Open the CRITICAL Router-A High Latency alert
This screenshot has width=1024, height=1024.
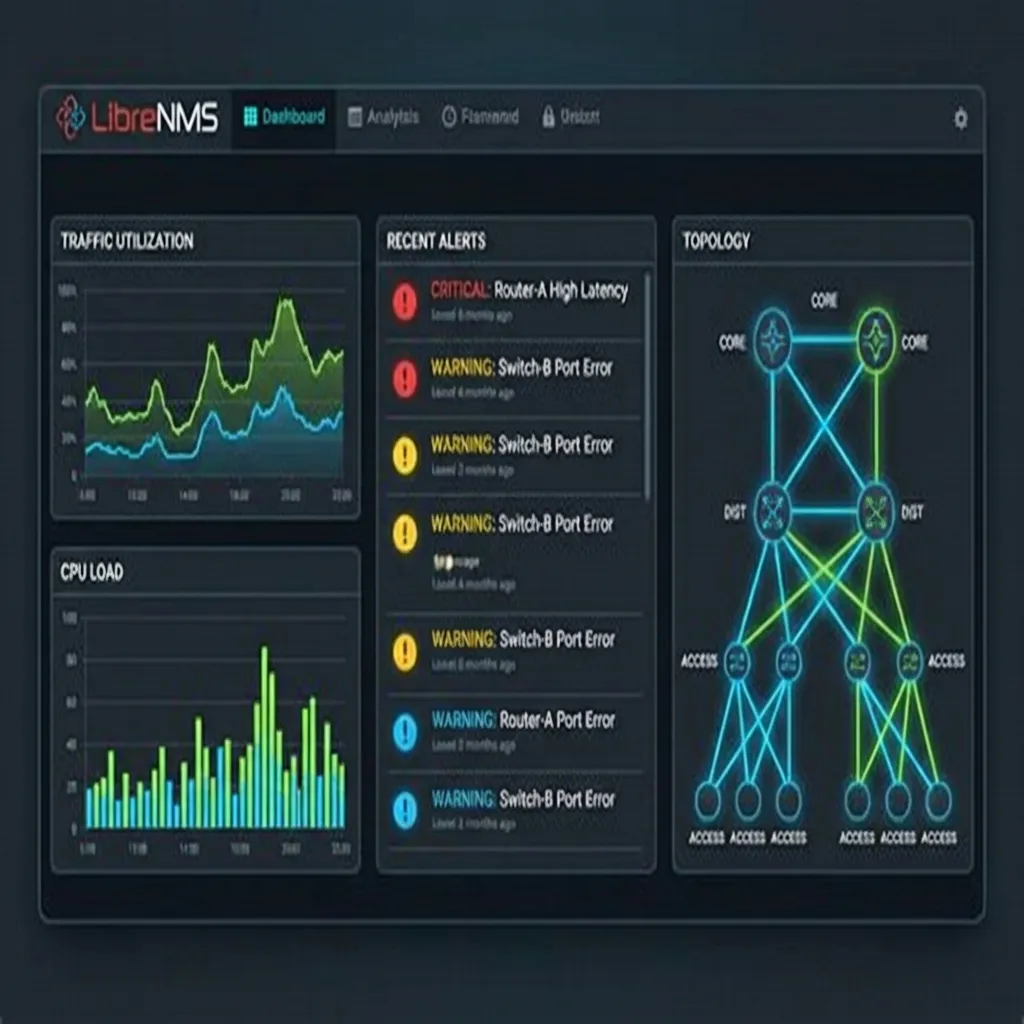[x=529, y=291]
